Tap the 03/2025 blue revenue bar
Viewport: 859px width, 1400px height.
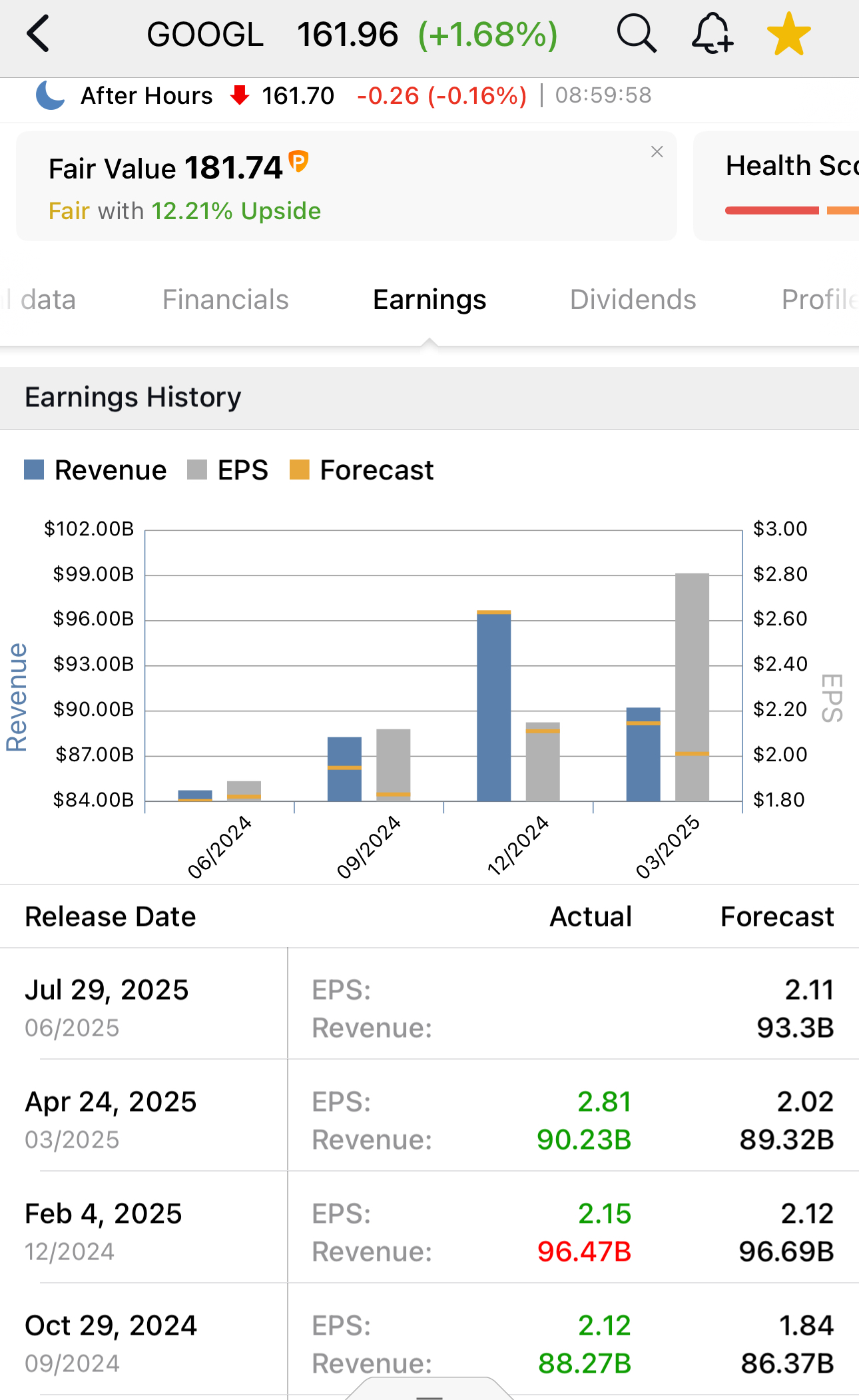coord(643,754)
